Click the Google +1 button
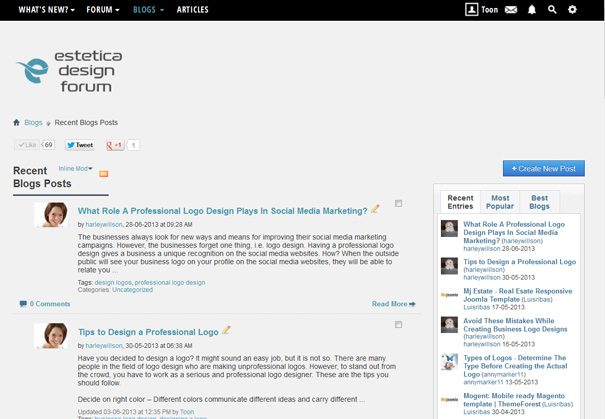 click(x=115, y=145)
